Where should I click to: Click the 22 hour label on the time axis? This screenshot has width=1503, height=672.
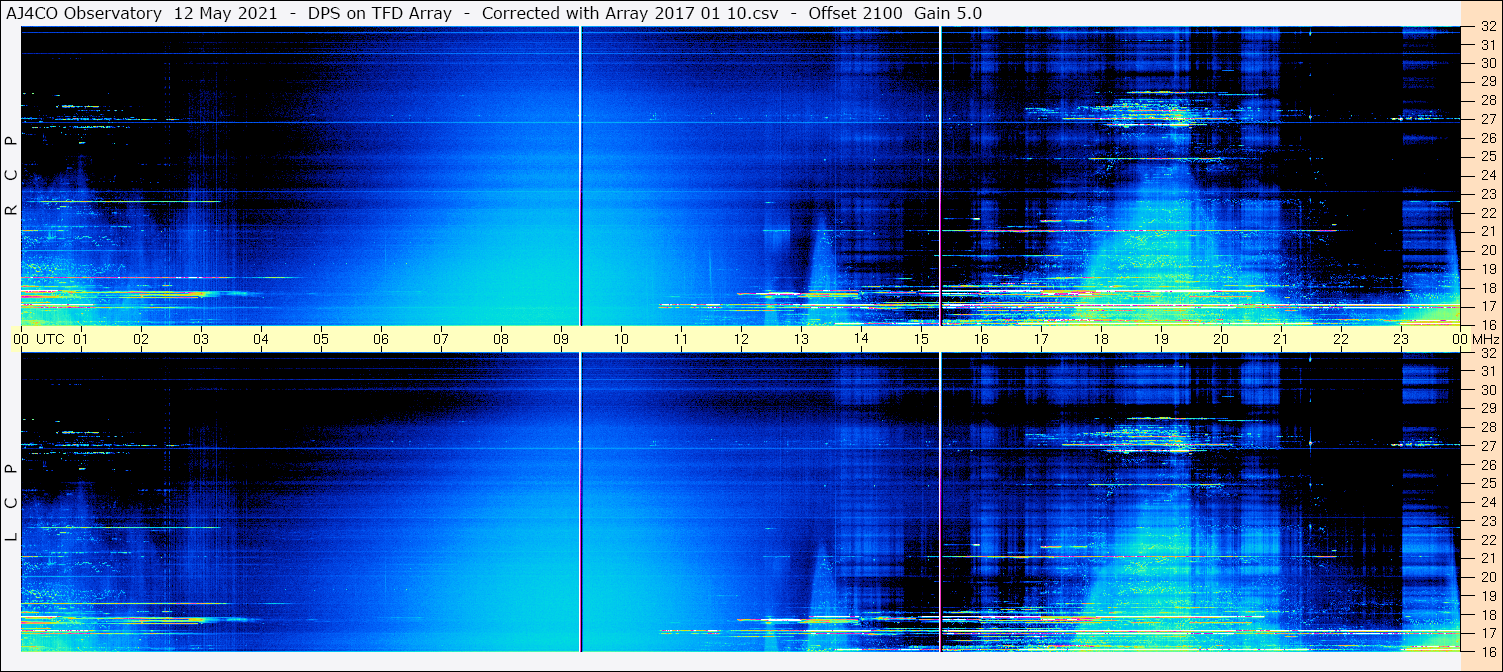coord(1341,339)
